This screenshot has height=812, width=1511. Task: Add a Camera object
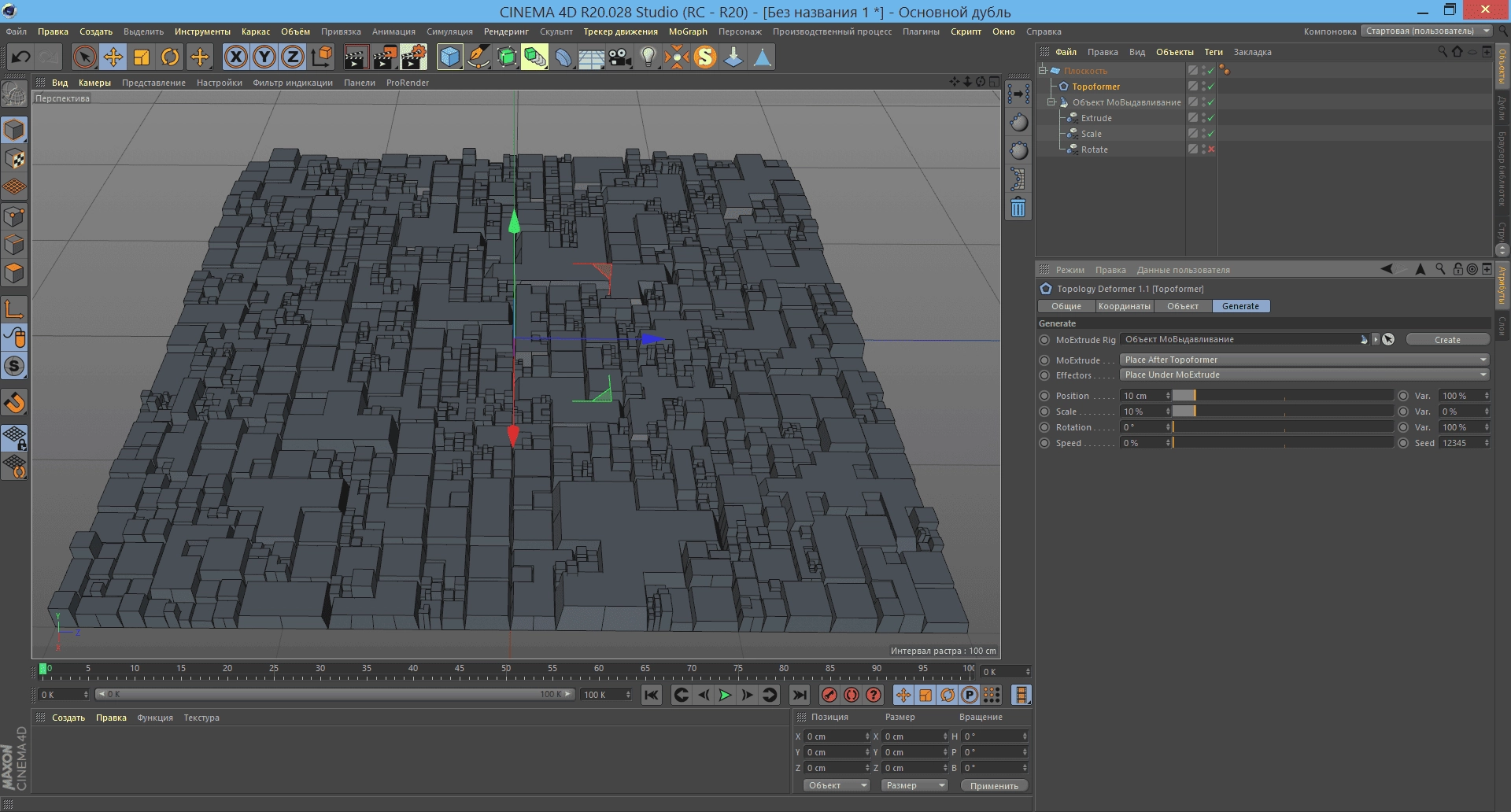pos(620,57)
